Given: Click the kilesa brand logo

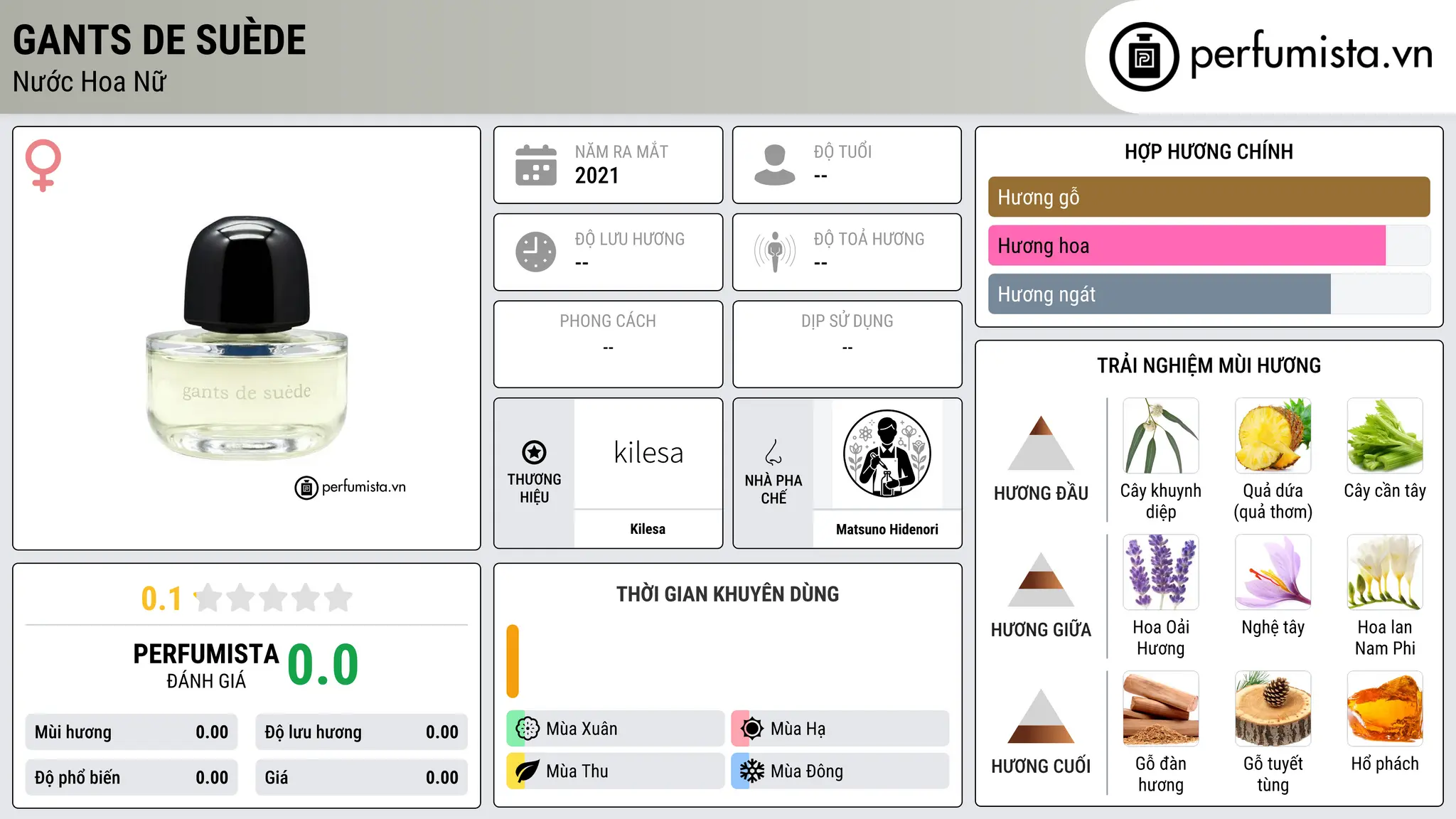Looking at the screenshot, I should tap(648, 453).
